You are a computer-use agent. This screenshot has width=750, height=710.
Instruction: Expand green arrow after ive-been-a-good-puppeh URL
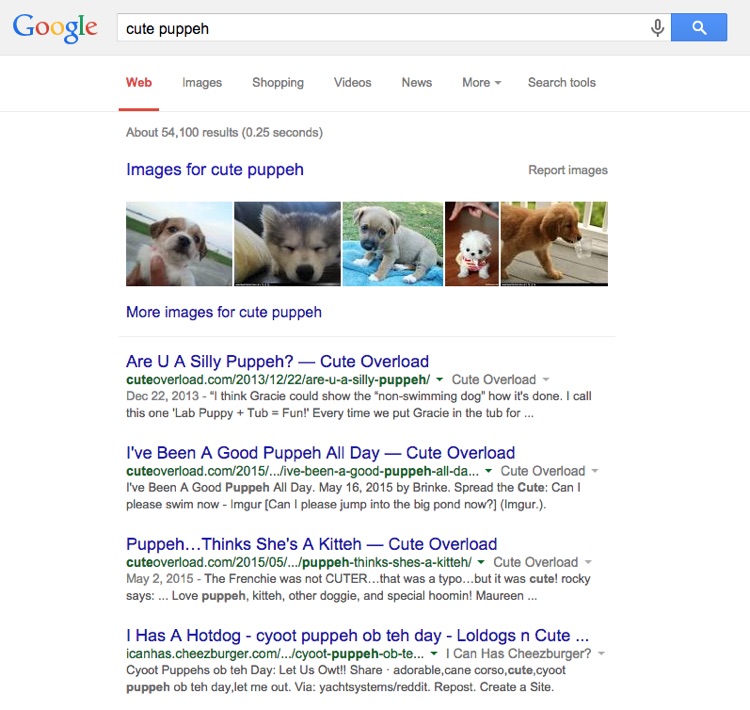click(x=488, y=471)
